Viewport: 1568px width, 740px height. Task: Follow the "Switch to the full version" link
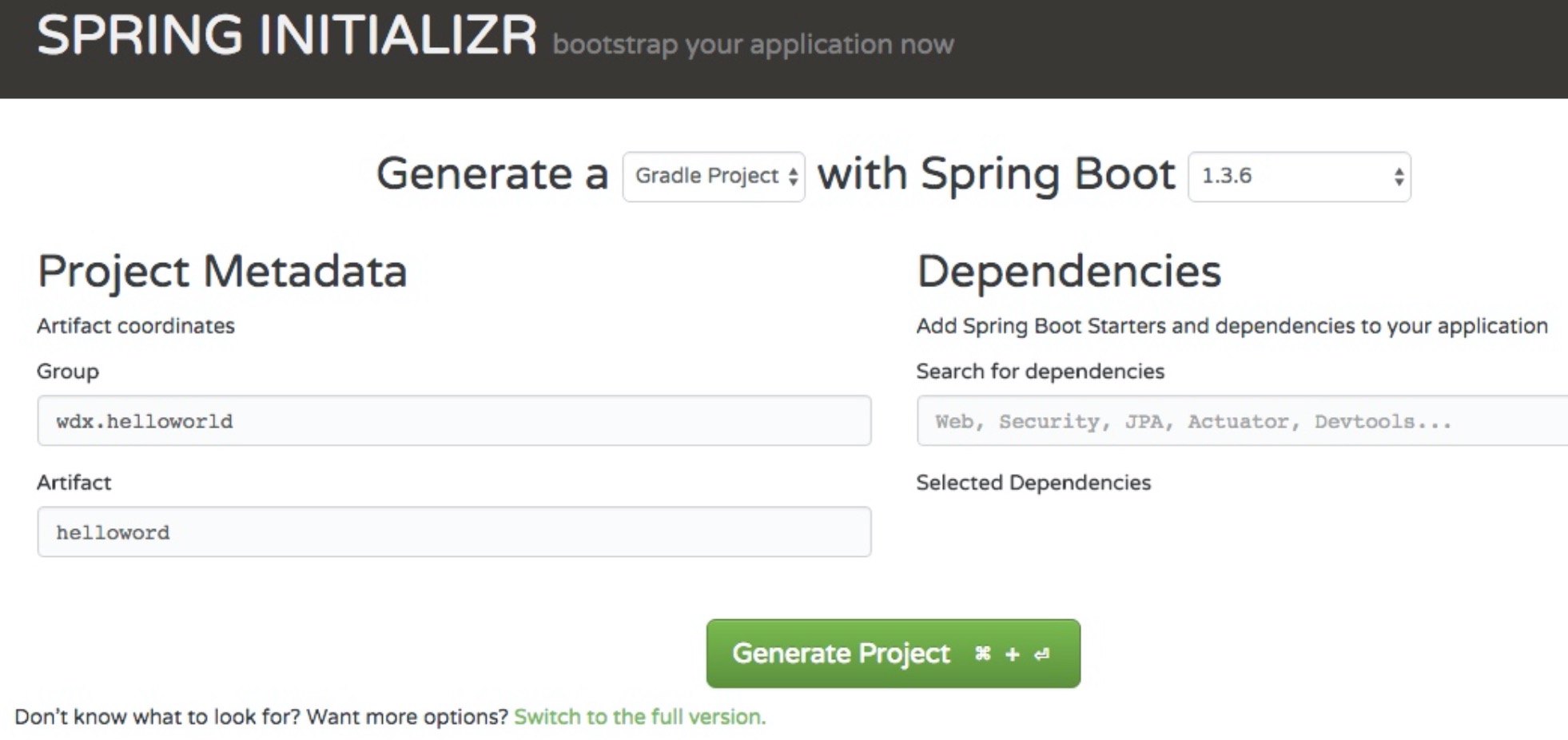(639, 717)
